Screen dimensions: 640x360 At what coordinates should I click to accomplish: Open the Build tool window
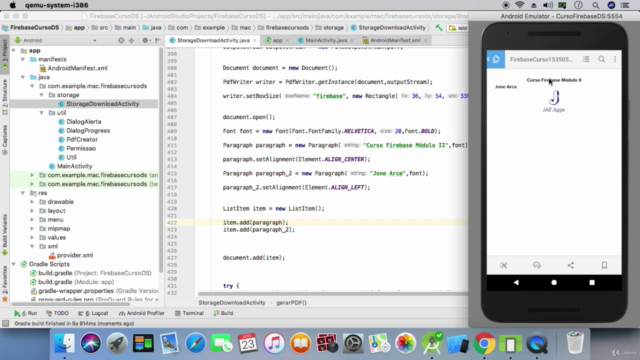223,313
